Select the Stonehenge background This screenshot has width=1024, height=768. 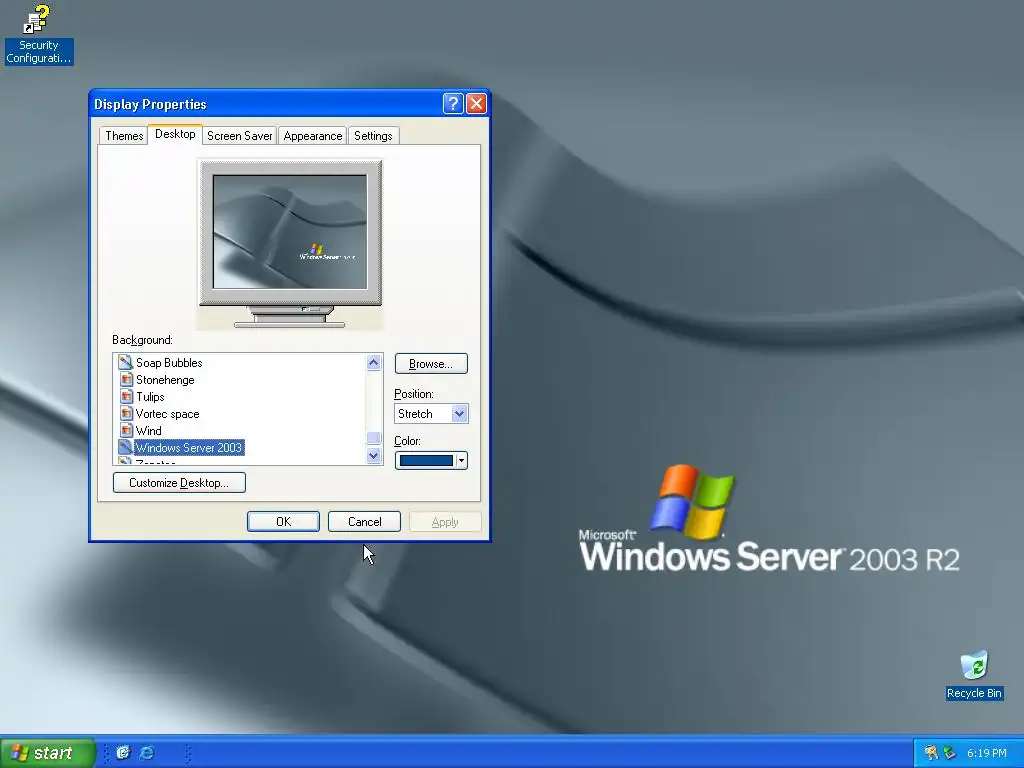point(165,379)
